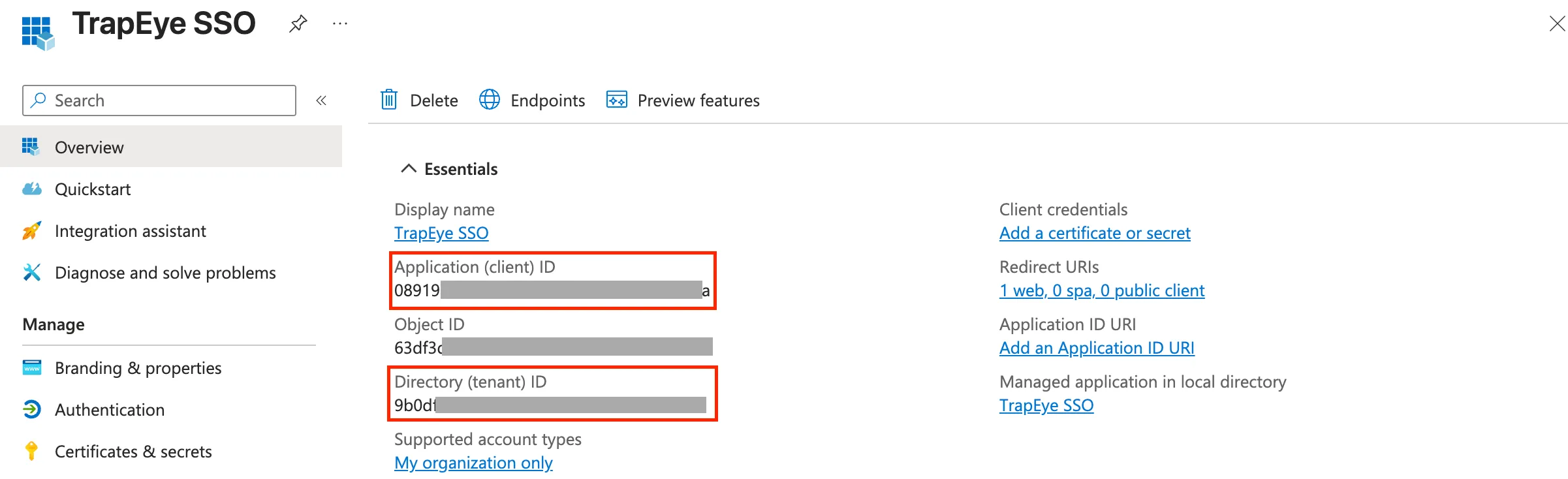The image size is (1568, 479).
Task: Open the more options ellipsis menu
Action: [x=340, y=23]
